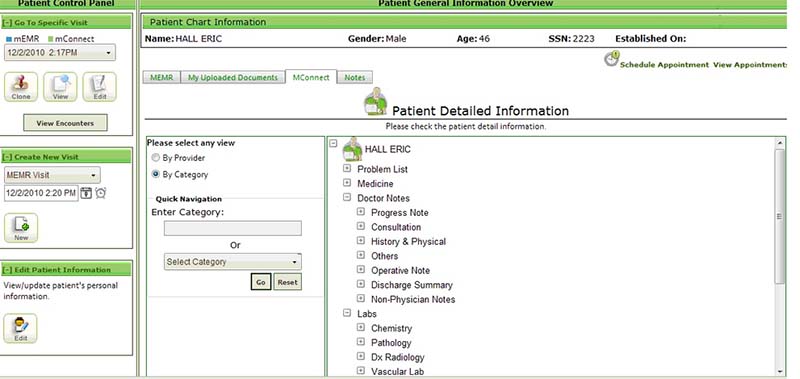The height and width of the screenshot is (379, 800).
Task: Click the Patient Detailed Information header icon
Action: pyautogui.click(x=376, y=101)
